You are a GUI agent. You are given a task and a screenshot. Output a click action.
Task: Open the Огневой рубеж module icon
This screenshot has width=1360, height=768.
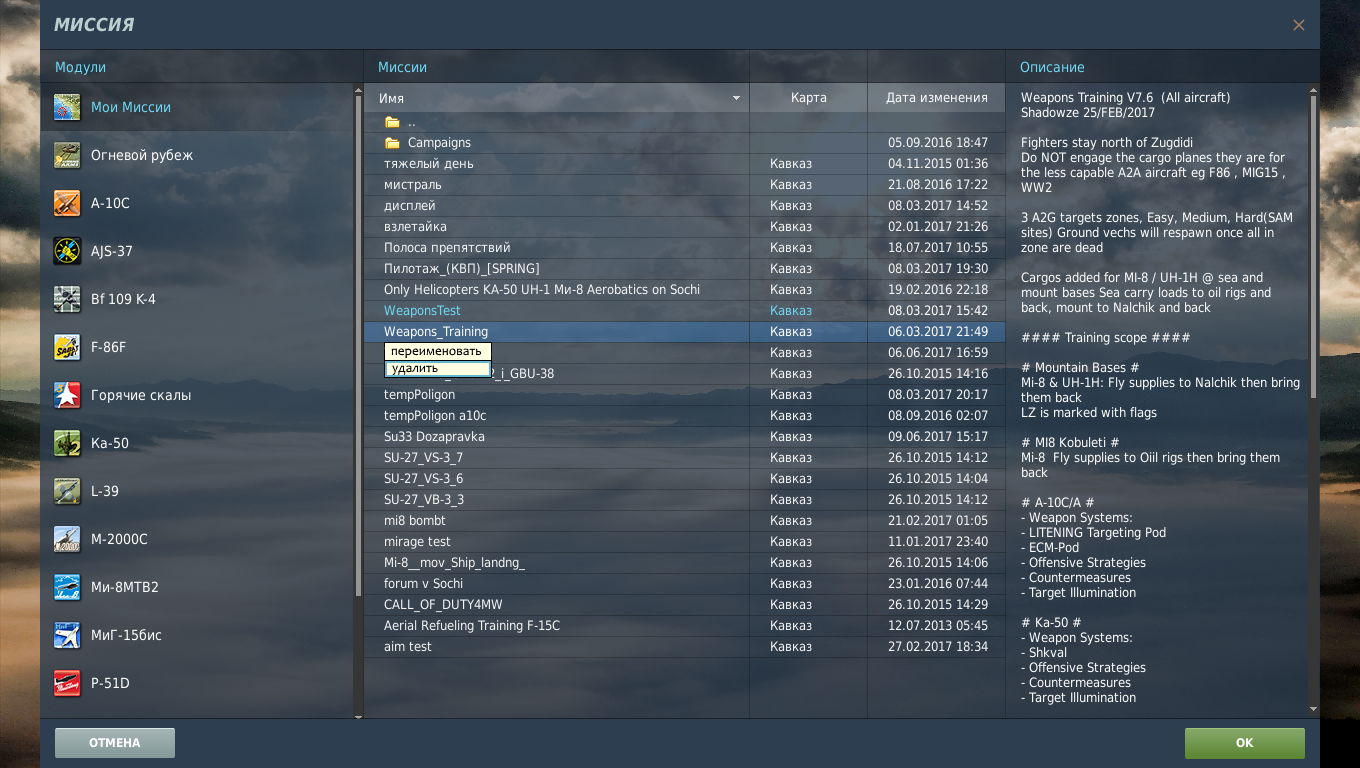(x=67, y=155)
